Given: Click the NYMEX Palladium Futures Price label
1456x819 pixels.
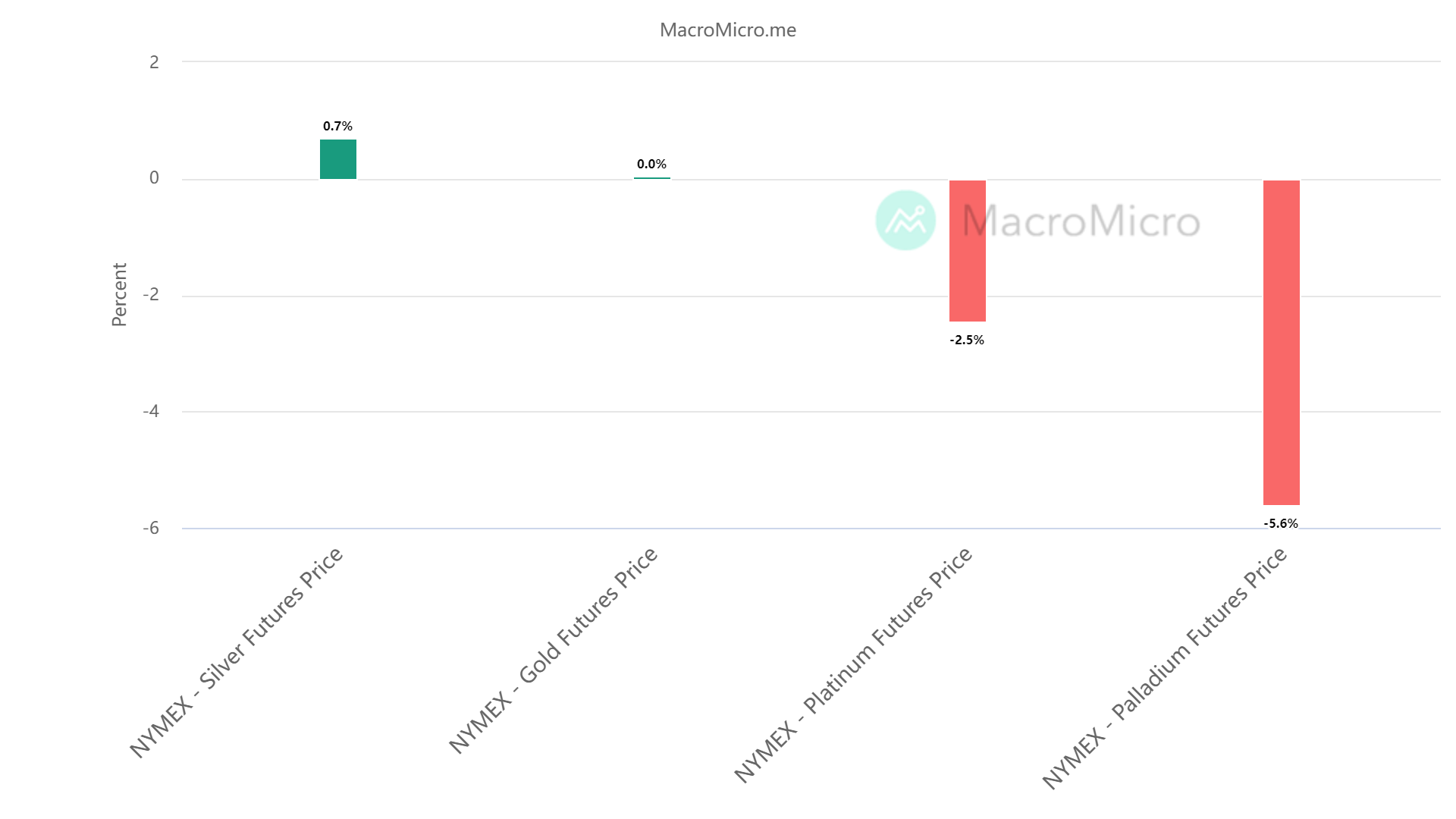Looking at the screenshot, I should (1165, 667).
